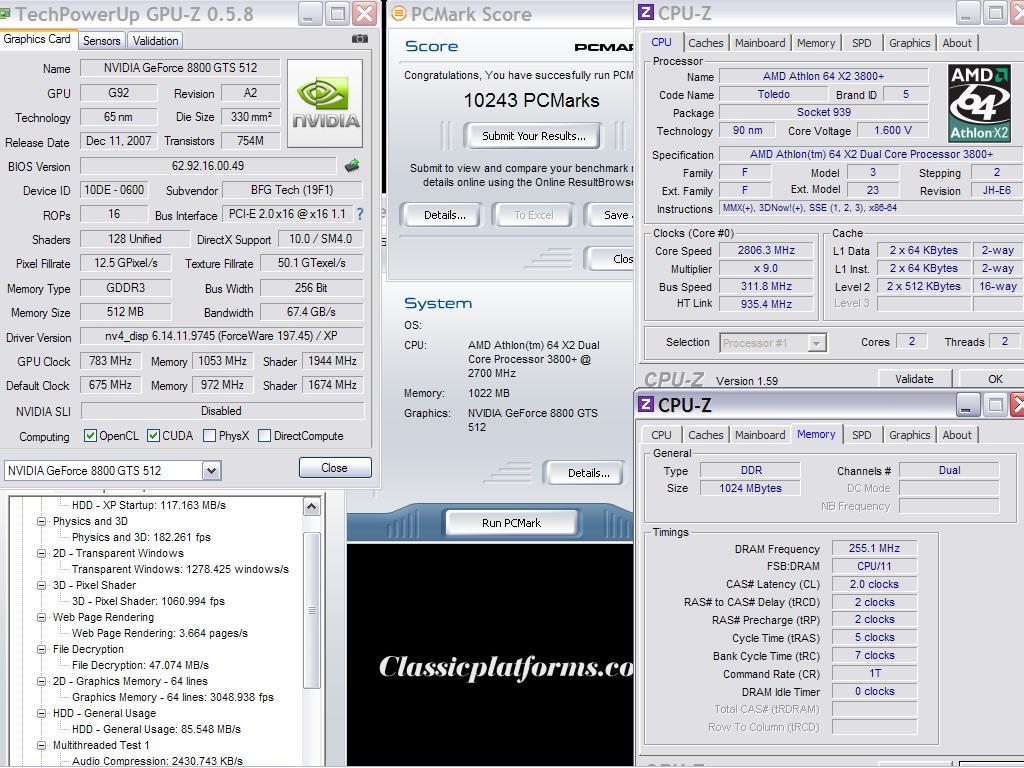Click the CPU-Z Validate button
This screenshot has height=768, width=1024.
click(x=914, y=379)
